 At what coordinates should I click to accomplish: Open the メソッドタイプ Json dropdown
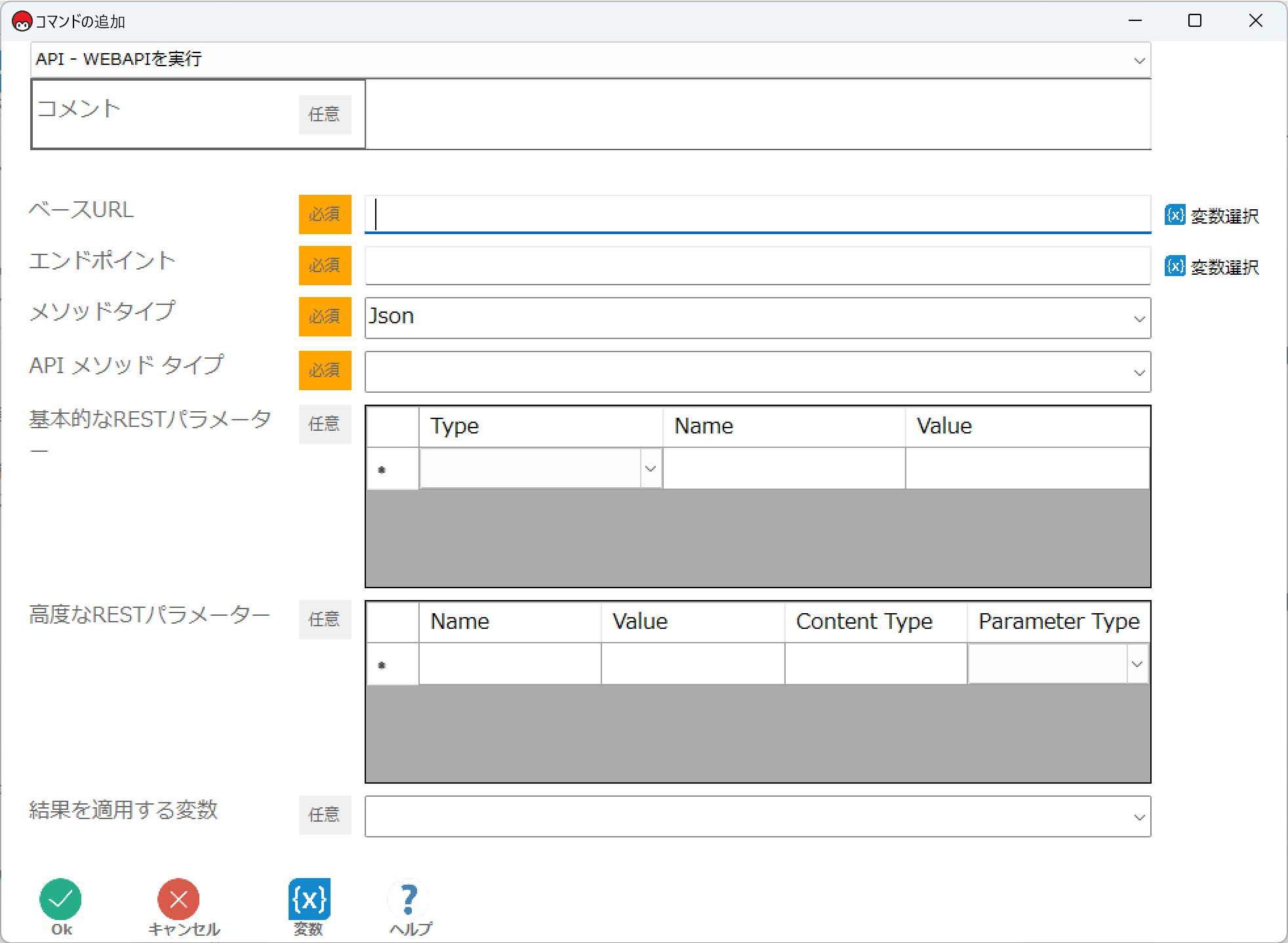tap(1139, 319)
